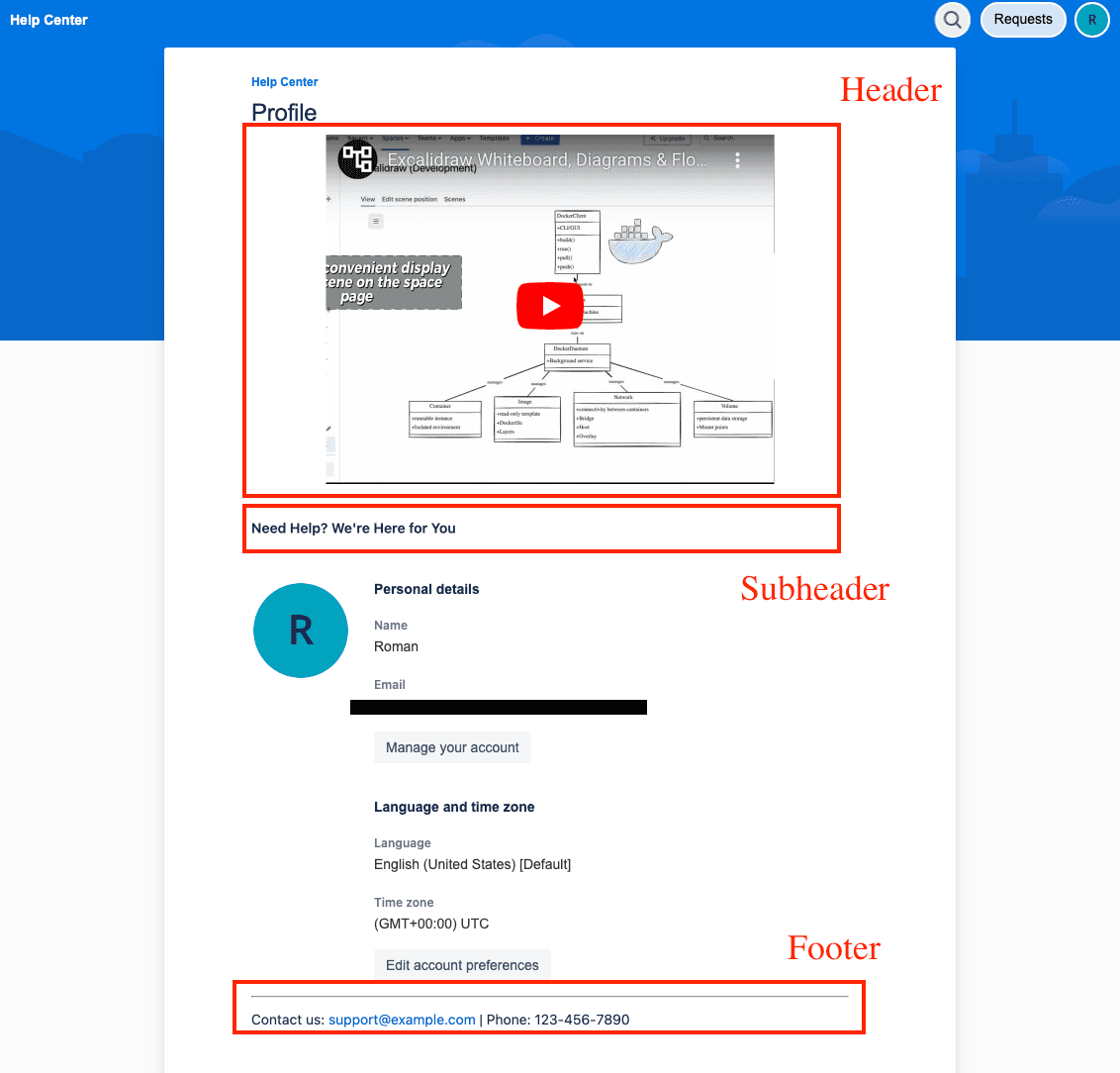Go to Help Center in top-left header
Image resolution: width=1120 pixels, height=1073 pixels.
tap(48, 20)
